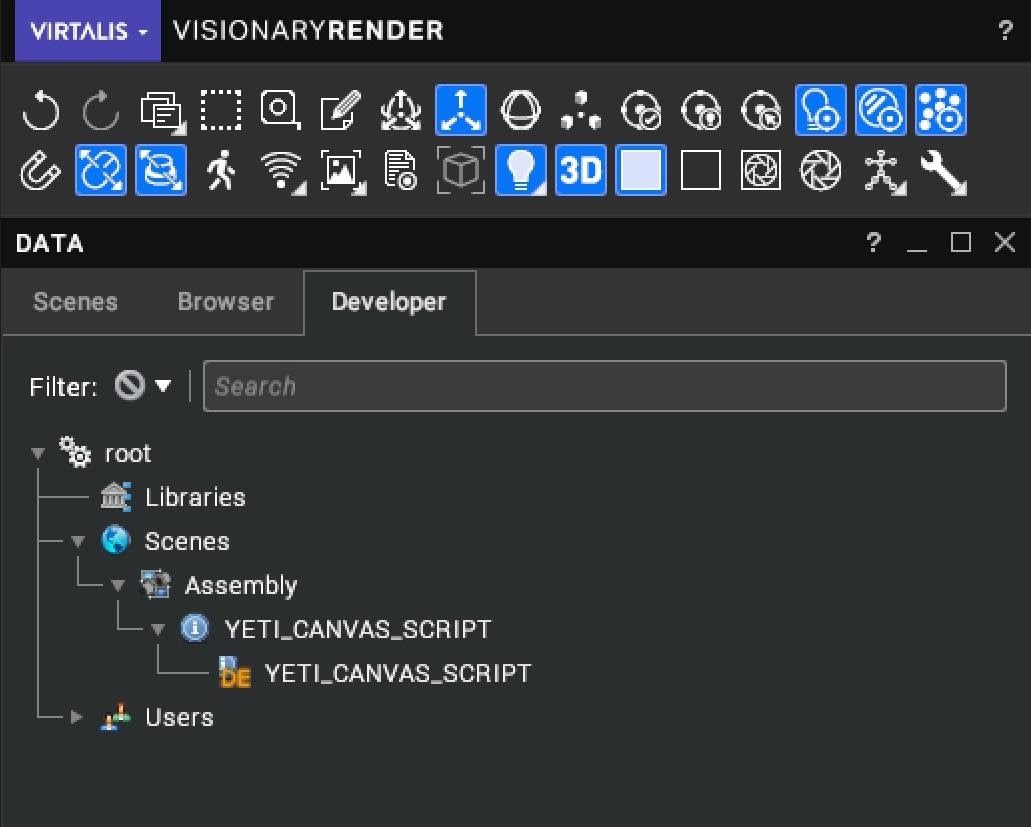The image size is (1031, 827).
Task: Select the Assembly tree item
Action: click(241, 586)
